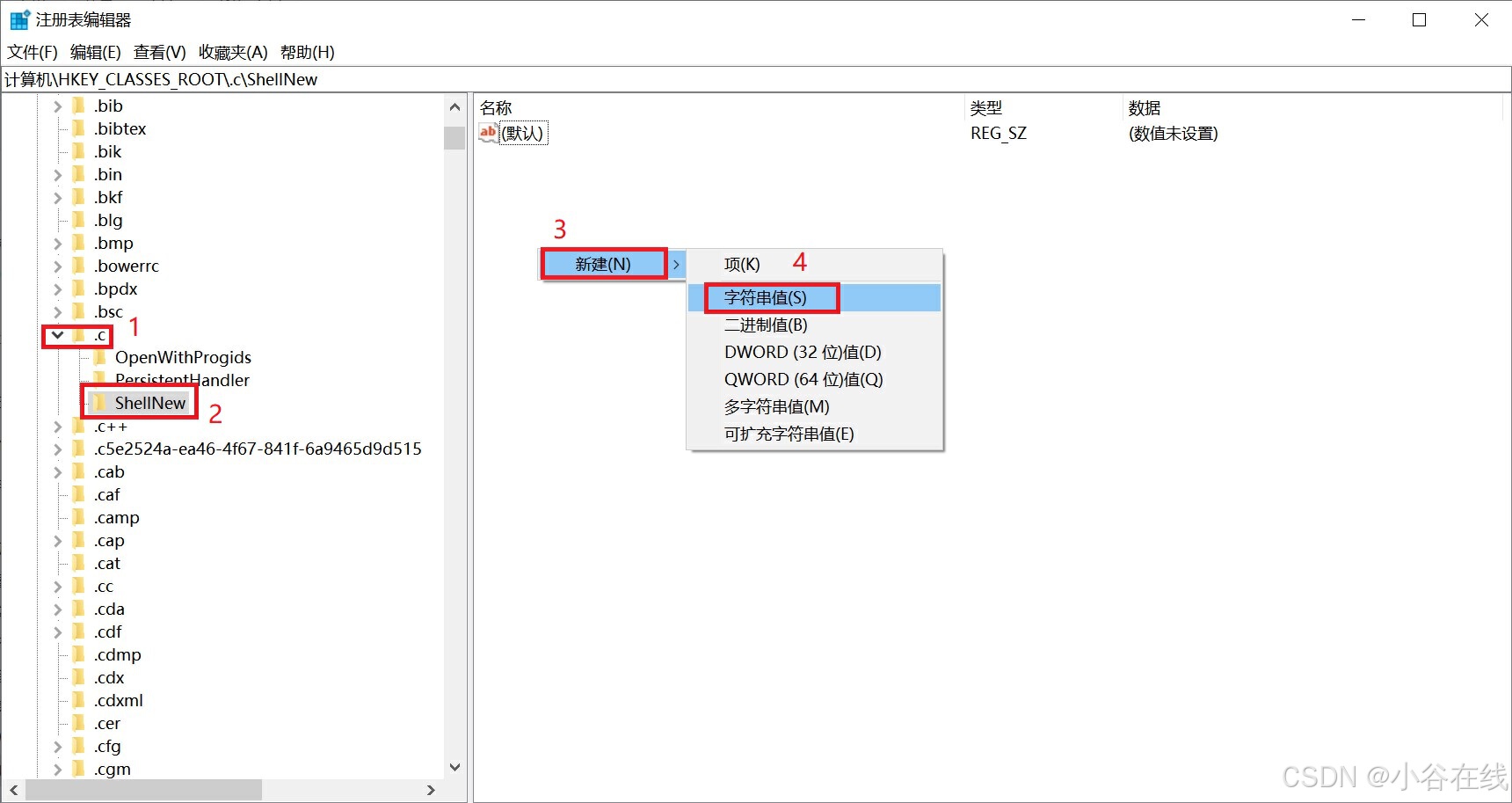Click the folder icon next to .cgm

pos(79,769)
